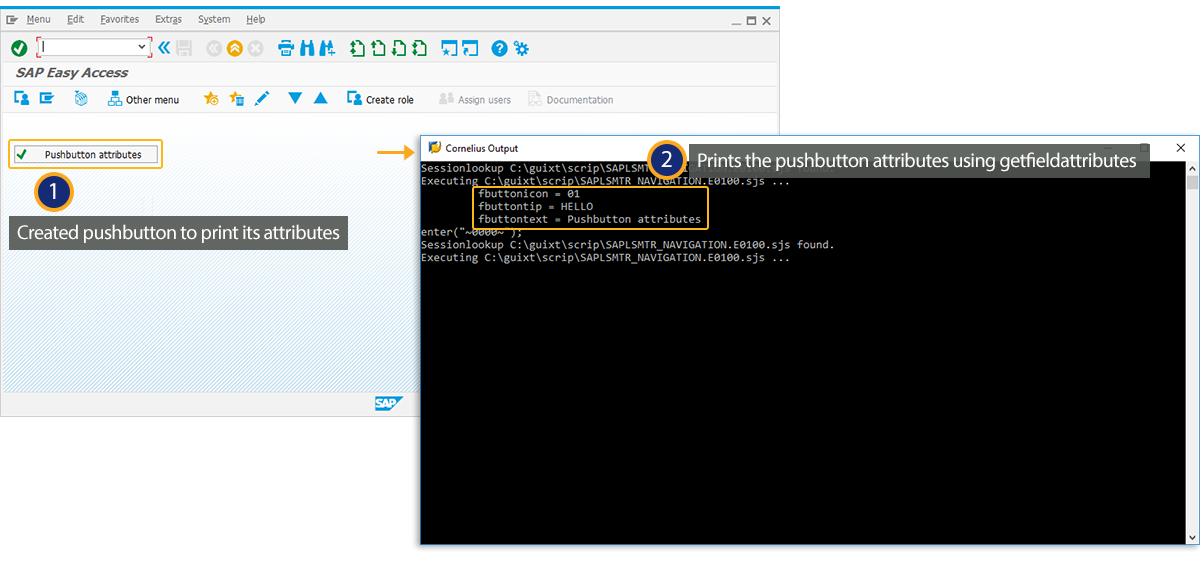The image size is (1200, 562).
Task: Maximize the SAP Easy Access window
Action: [x=750, y=20]
